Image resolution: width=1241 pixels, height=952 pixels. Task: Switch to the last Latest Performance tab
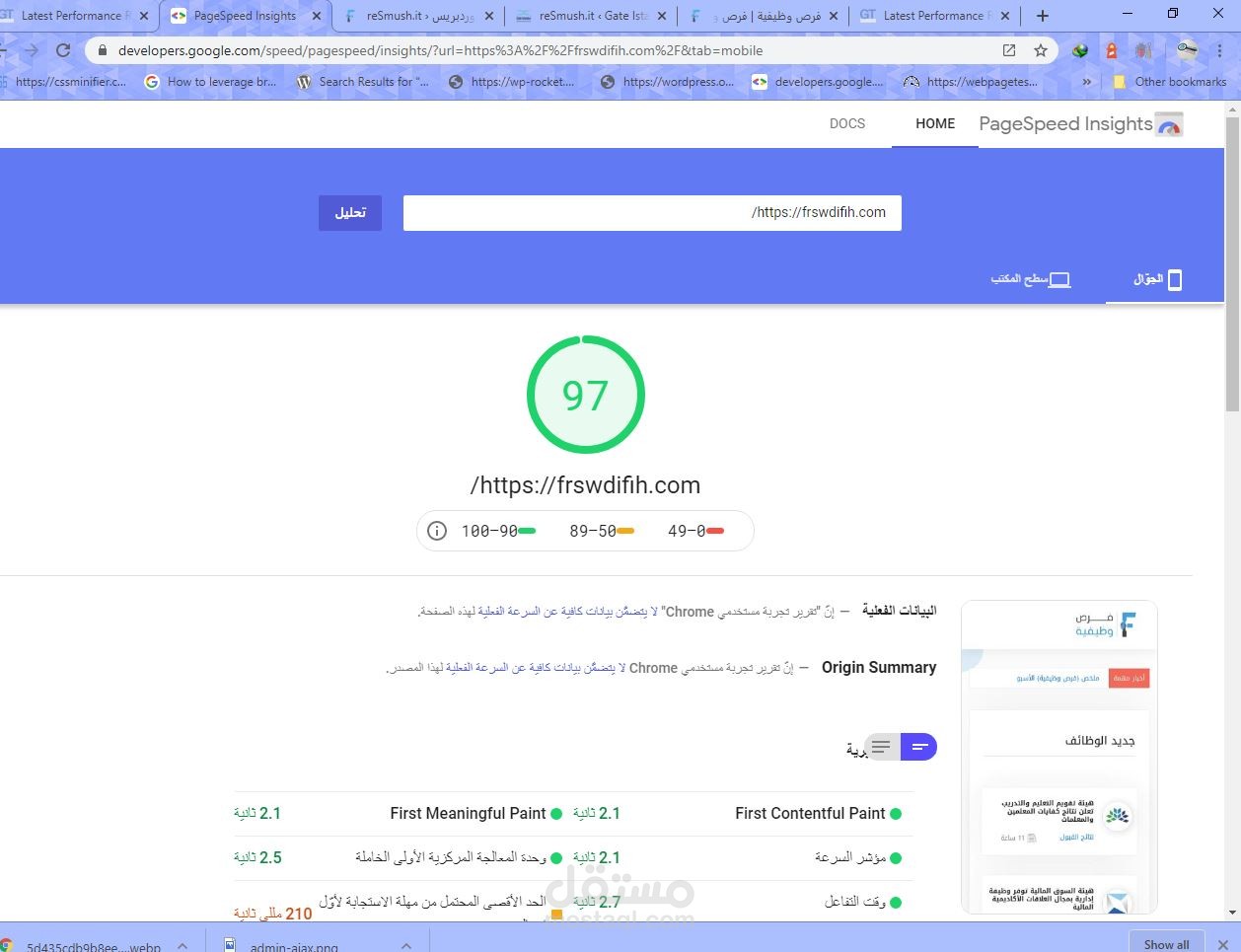(x=935, y=16)
